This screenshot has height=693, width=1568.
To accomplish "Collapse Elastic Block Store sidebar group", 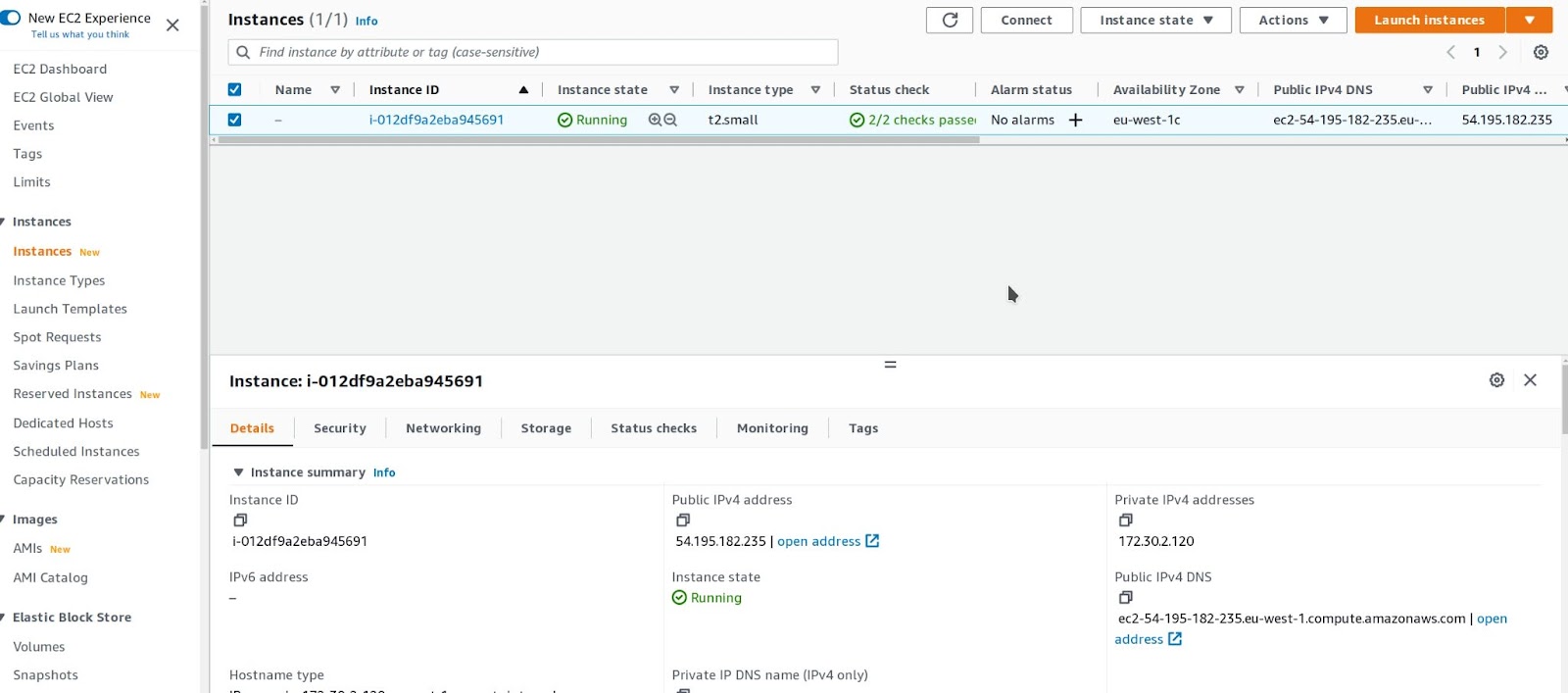I will pos(4,618).
